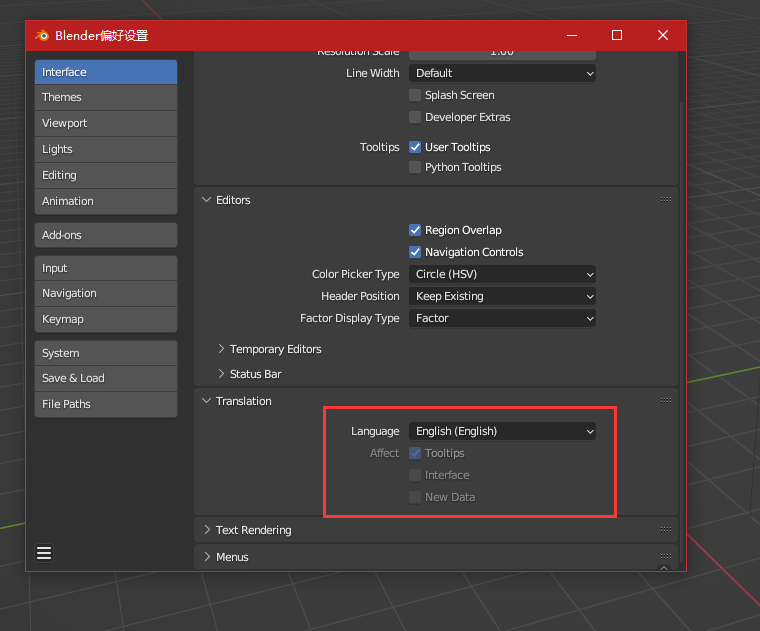Open the Keymap section

(106, 319)
